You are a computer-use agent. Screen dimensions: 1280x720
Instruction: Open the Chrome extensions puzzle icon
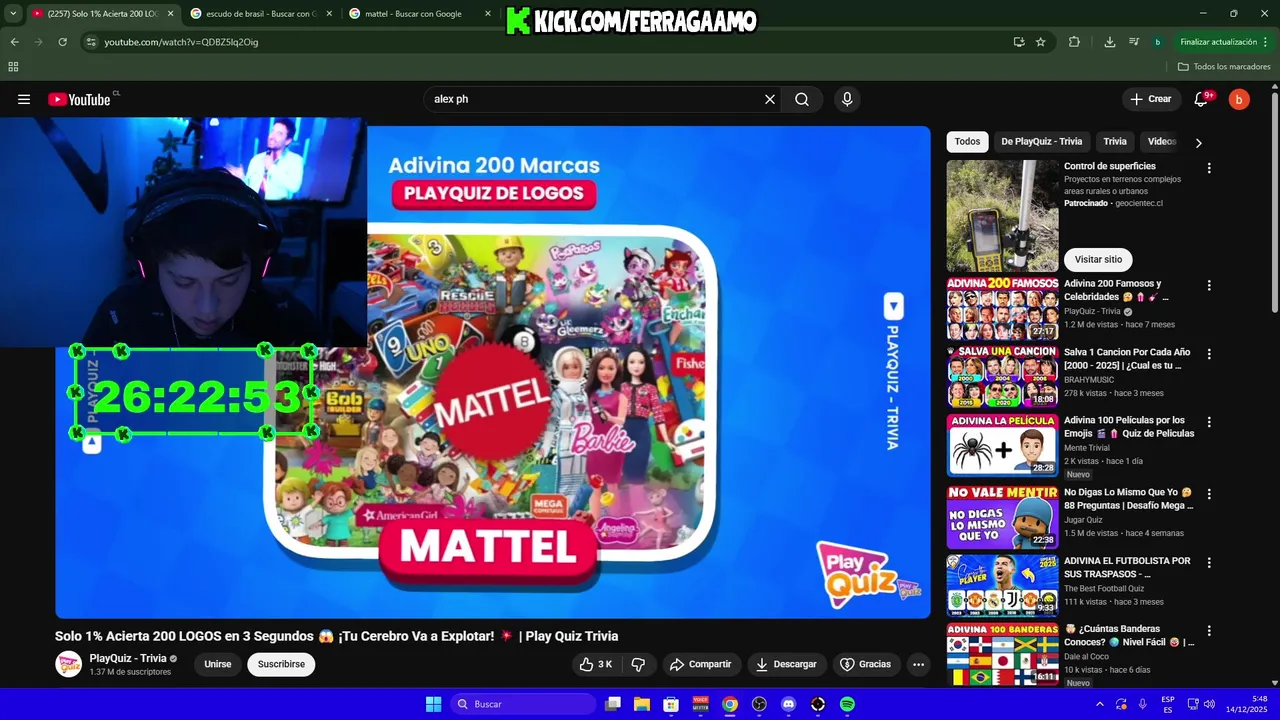pos(1074,42)
